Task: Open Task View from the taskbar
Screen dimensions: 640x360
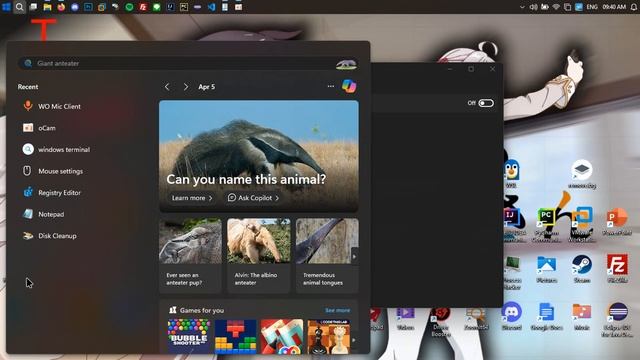Action: 33,7
